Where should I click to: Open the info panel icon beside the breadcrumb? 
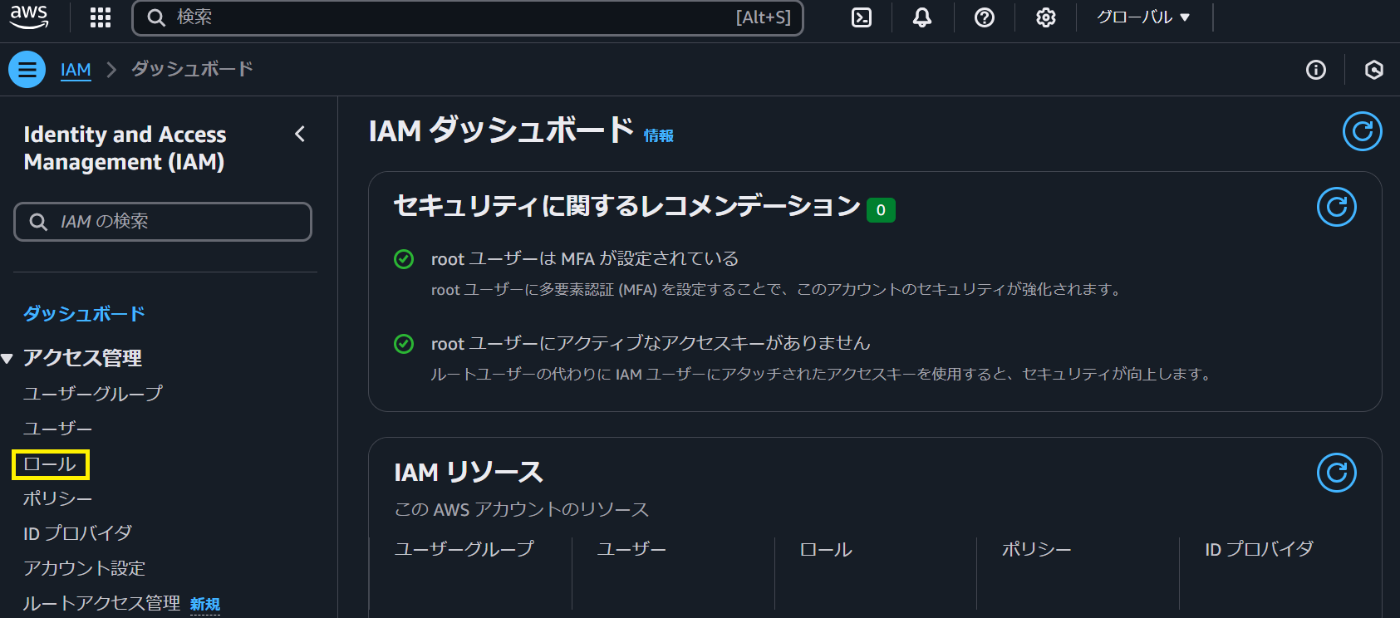click(1316, 69)
